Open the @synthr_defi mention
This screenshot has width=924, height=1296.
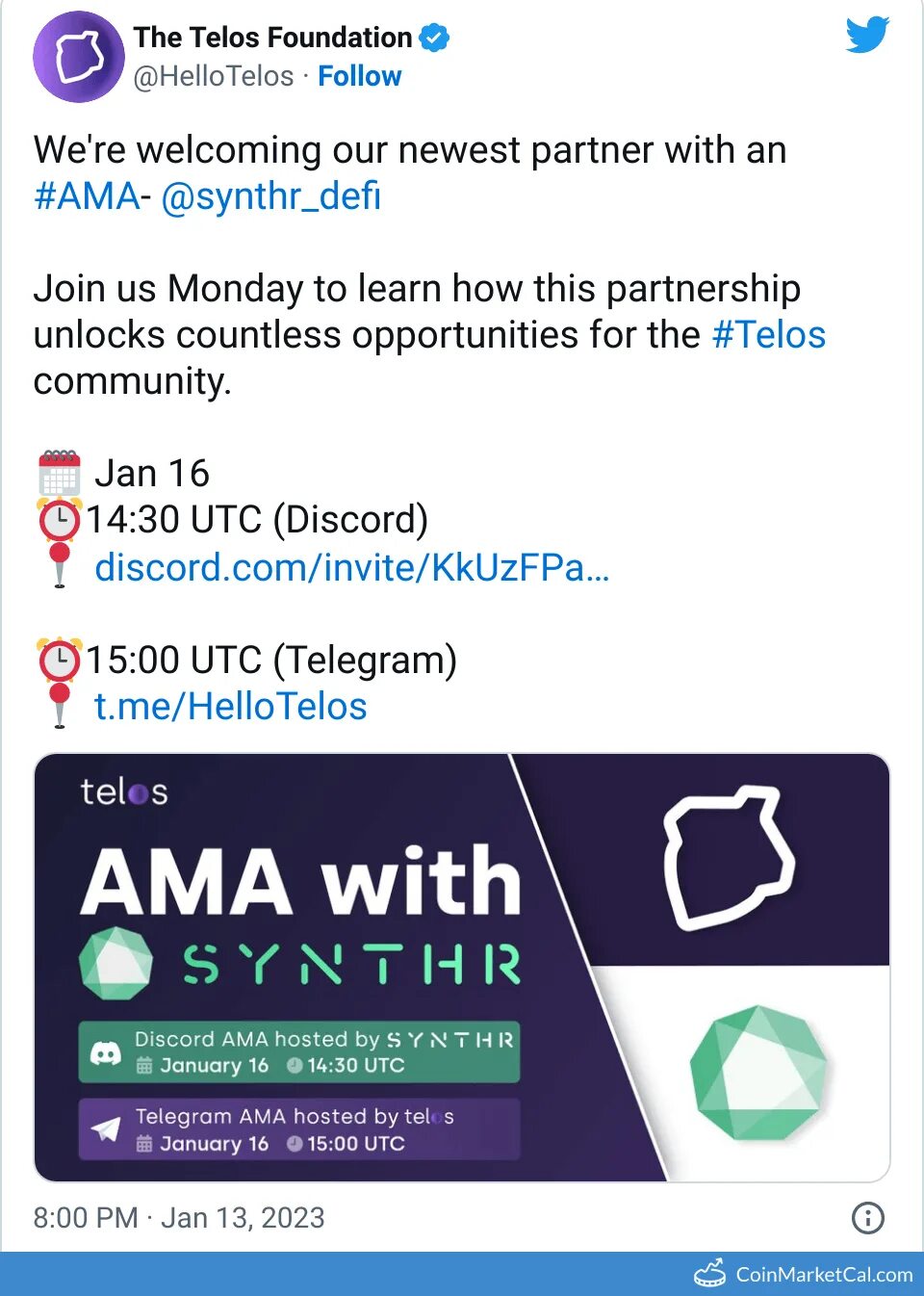270,196
